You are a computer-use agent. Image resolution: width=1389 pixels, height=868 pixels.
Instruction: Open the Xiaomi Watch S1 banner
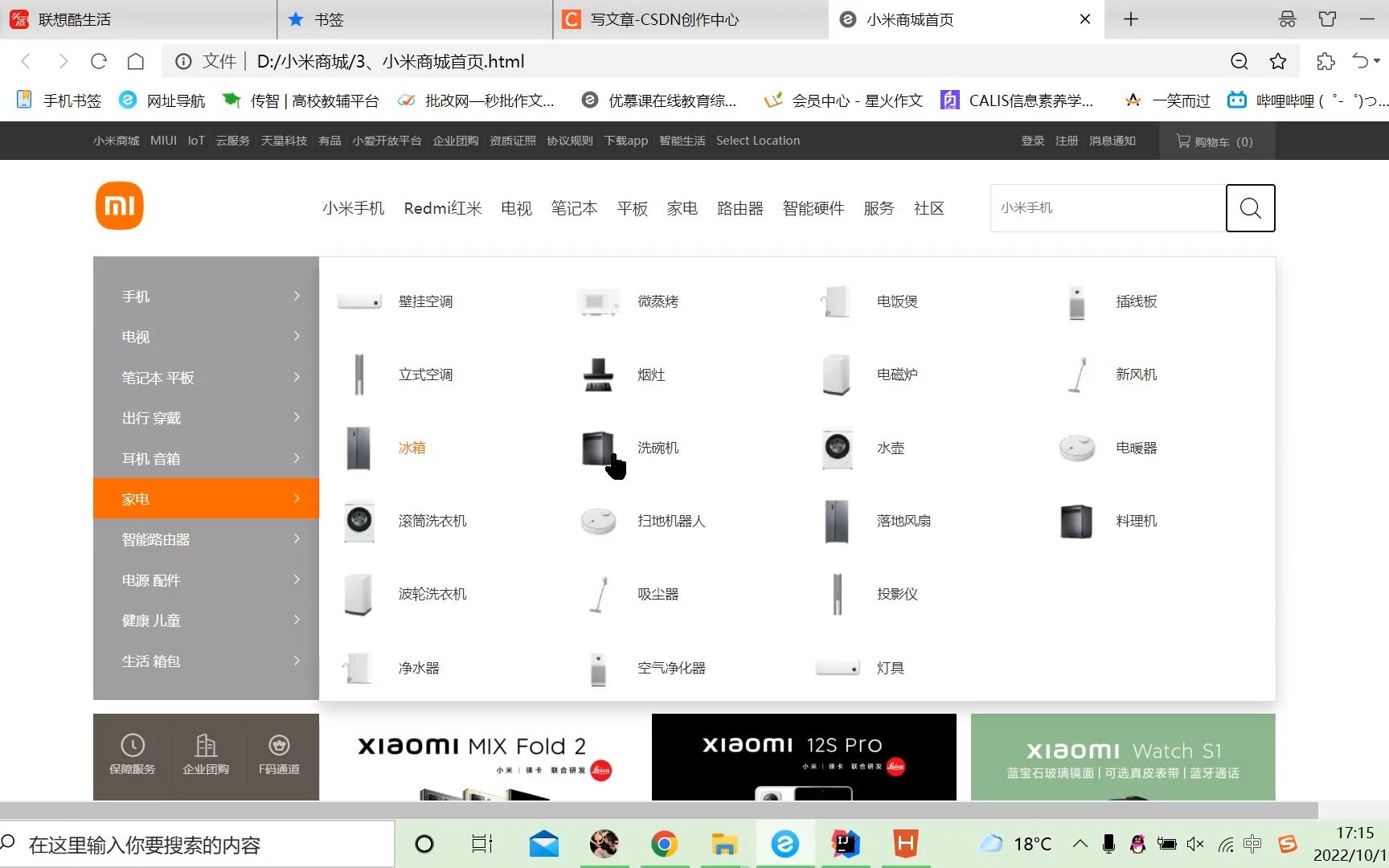1123,757
